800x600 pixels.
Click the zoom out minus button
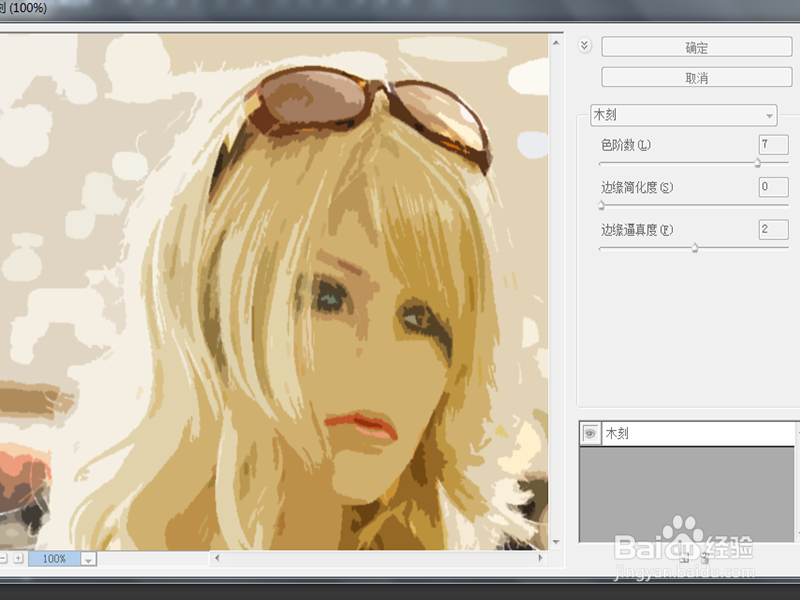click(x=3, y=558)
